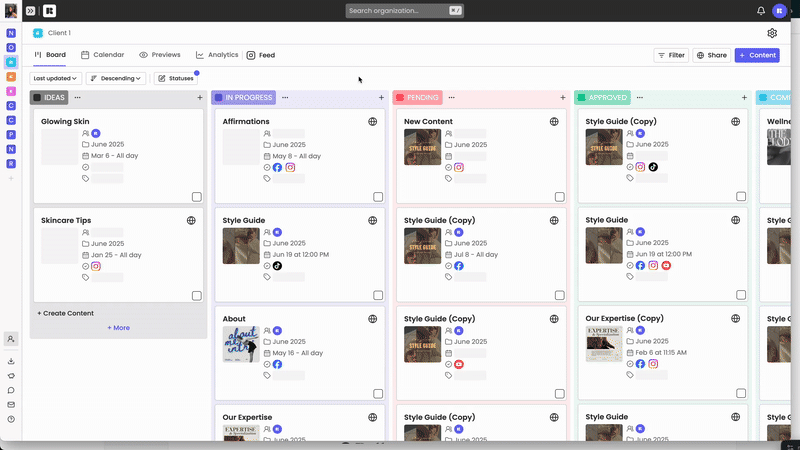The height and width of the screenshot is (450, 800).
Task: Switch to the Analytics tab
Action: 217,55
